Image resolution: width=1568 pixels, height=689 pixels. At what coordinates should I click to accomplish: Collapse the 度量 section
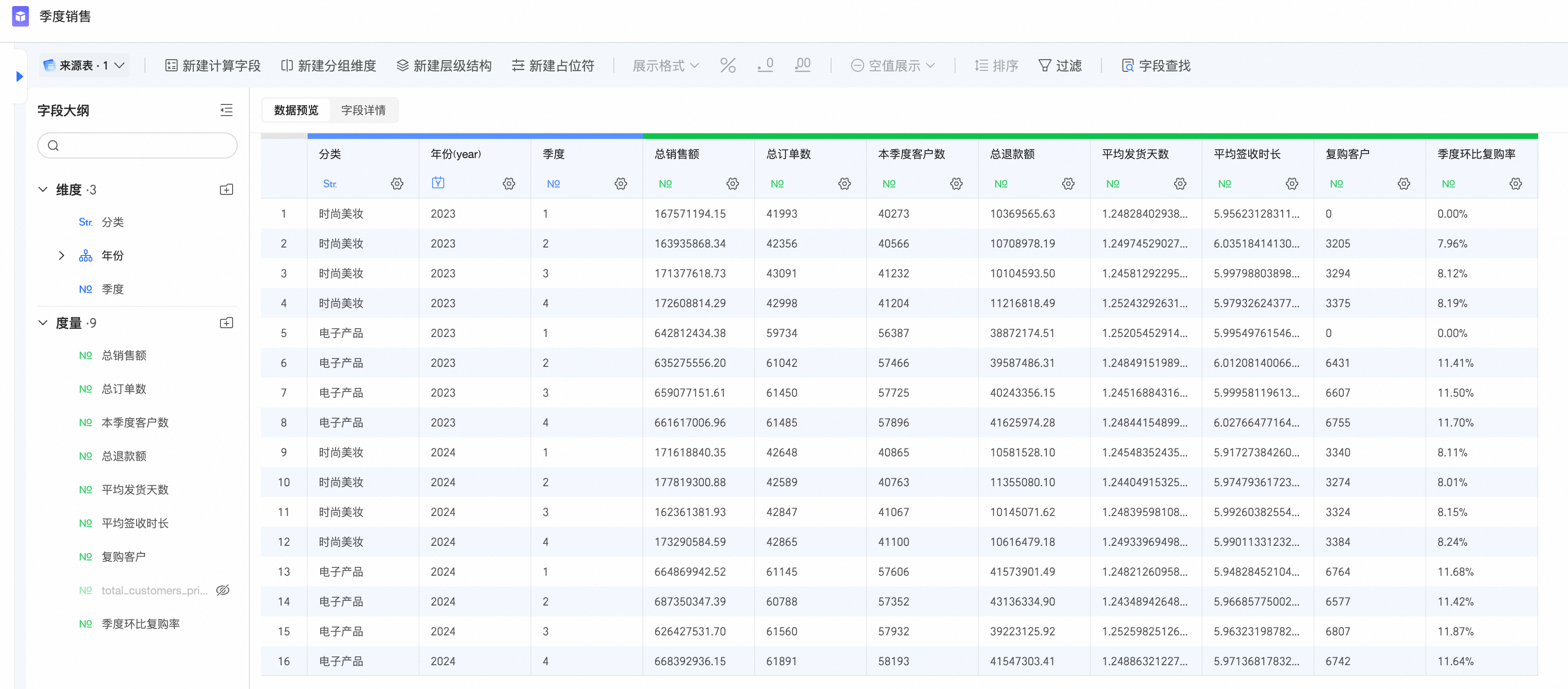[42, 323]
